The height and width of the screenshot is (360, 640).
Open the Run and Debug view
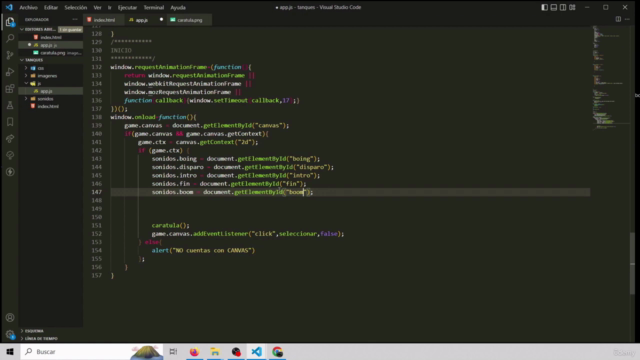pos(10,71)
